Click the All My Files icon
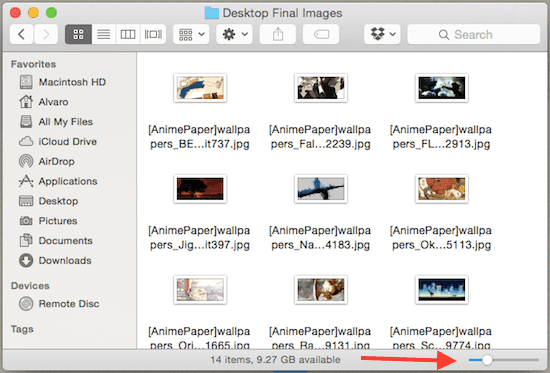The height and width of the screenshot is (373, 550). (26, 122)
